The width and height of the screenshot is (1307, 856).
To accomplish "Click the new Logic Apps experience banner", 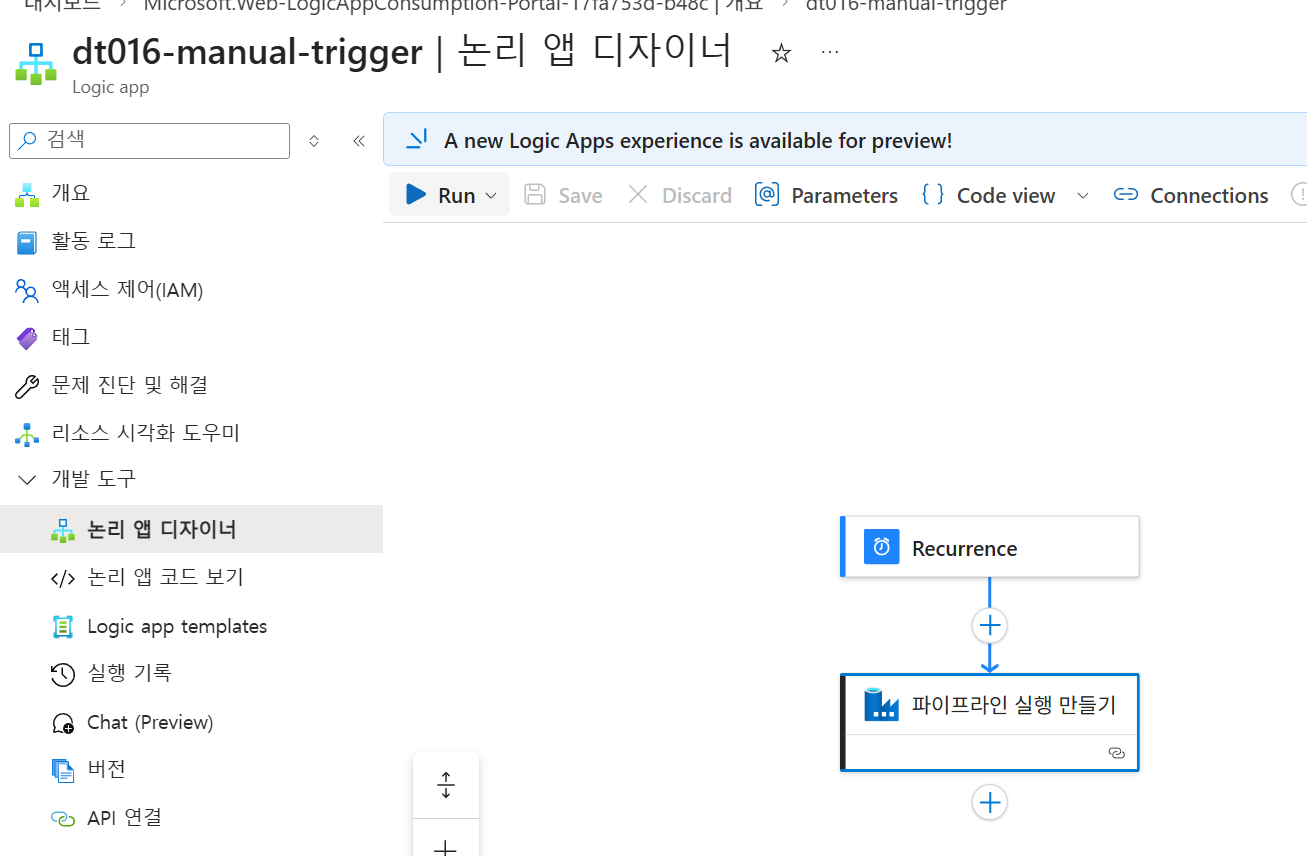I will (845, 139).
